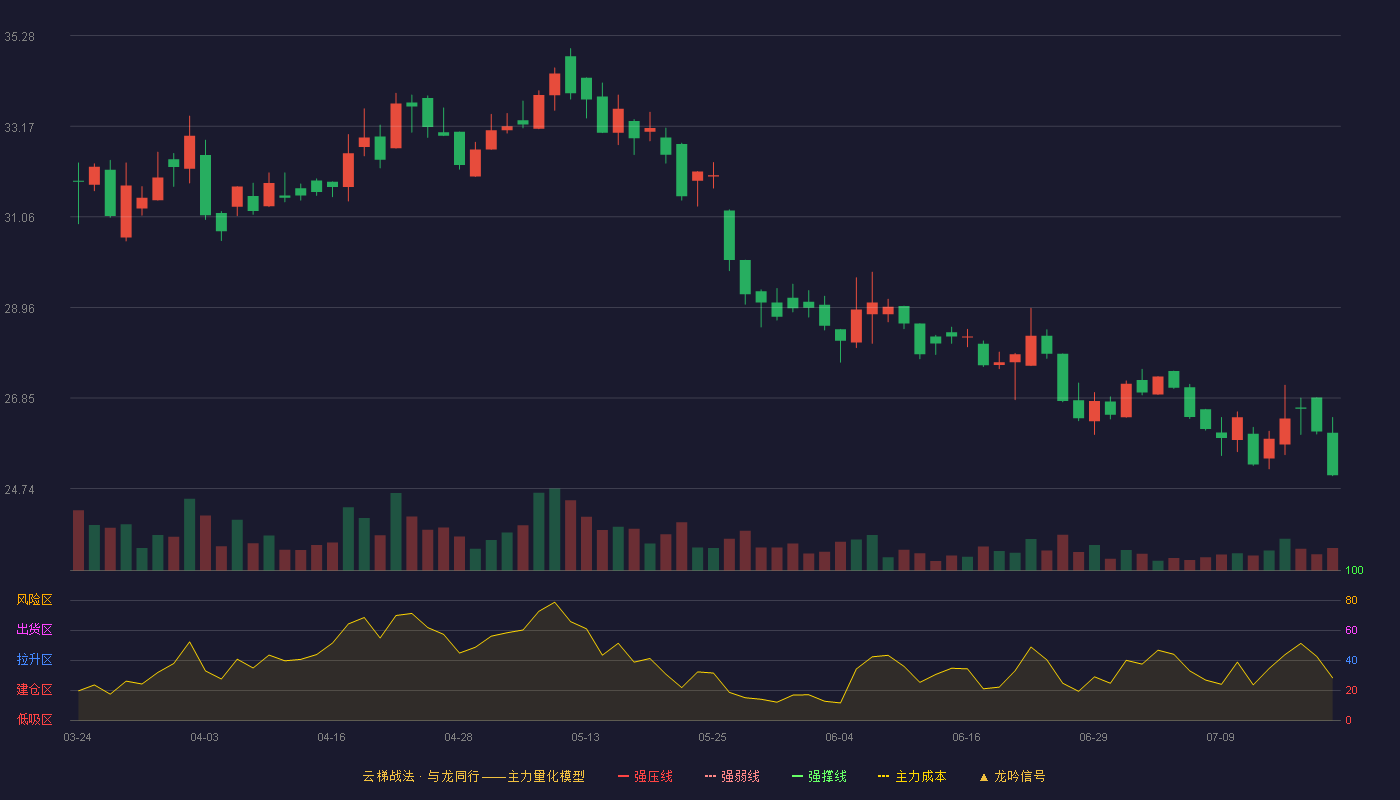Click the 建仓区 zone label
This screenshot has width=1400, height=800.
34,690
